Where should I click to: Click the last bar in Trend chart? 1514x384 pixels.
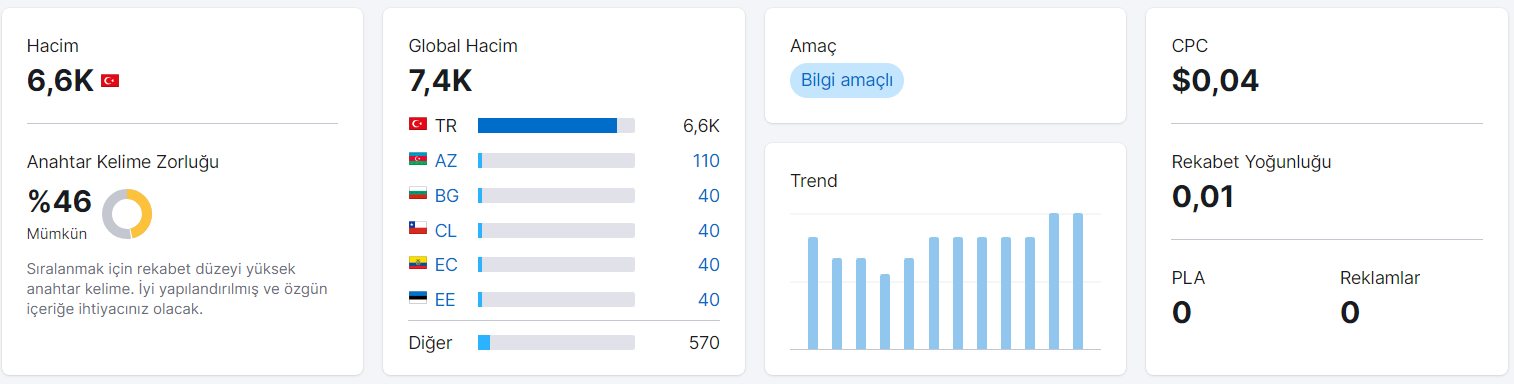[x=1078, y=281]
